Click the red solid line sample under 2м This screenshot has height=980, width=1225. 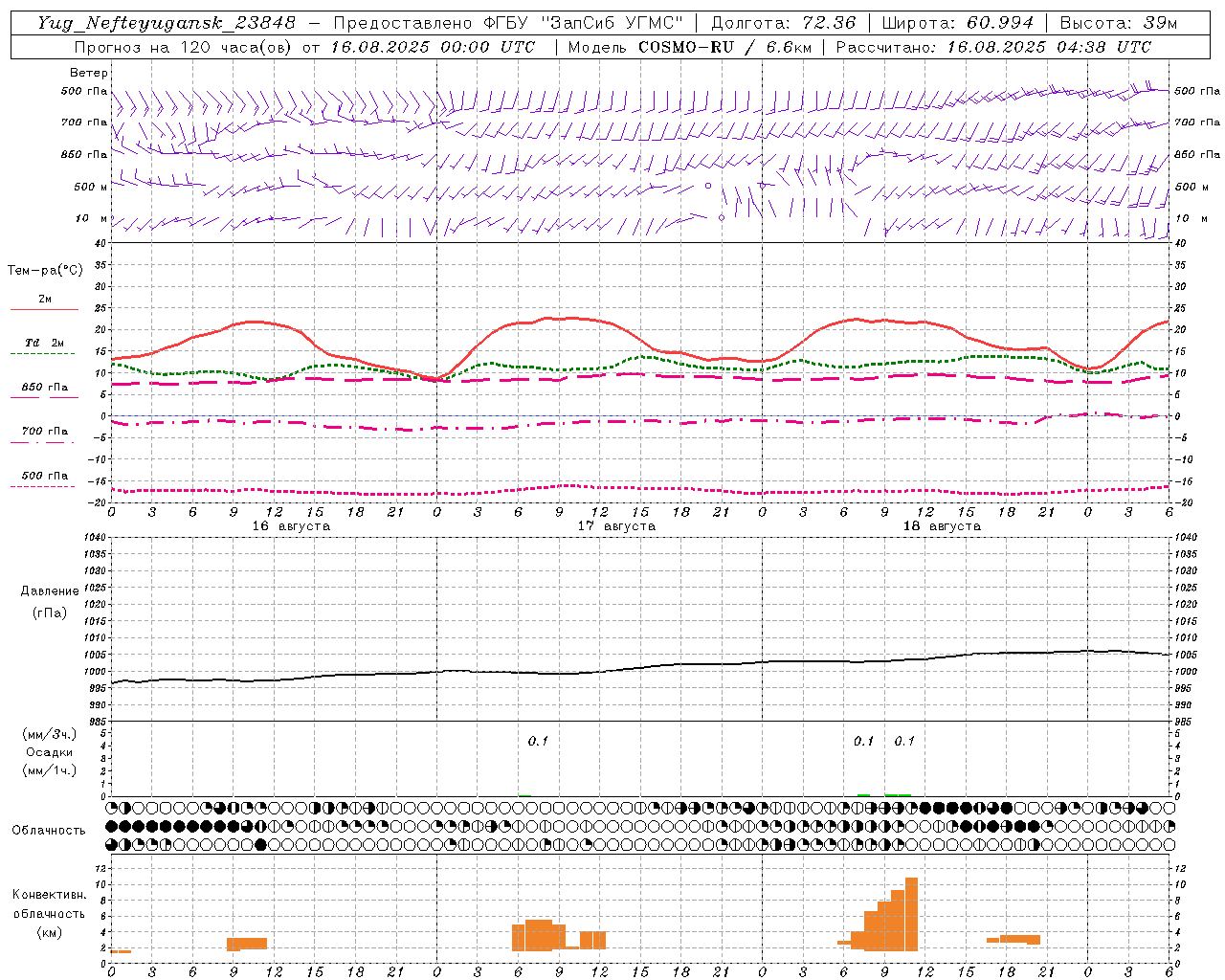(x=44, y=310)
